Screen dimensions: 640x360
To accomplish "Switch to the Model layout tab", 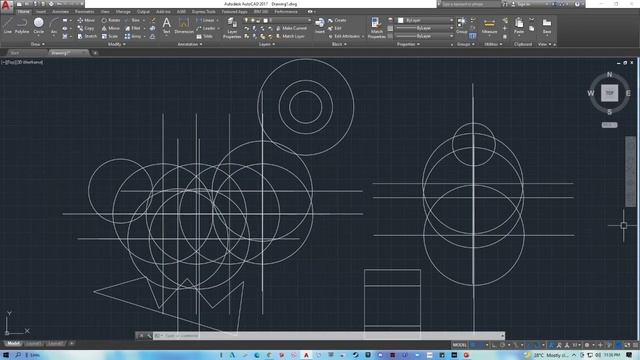I will 13,344.
